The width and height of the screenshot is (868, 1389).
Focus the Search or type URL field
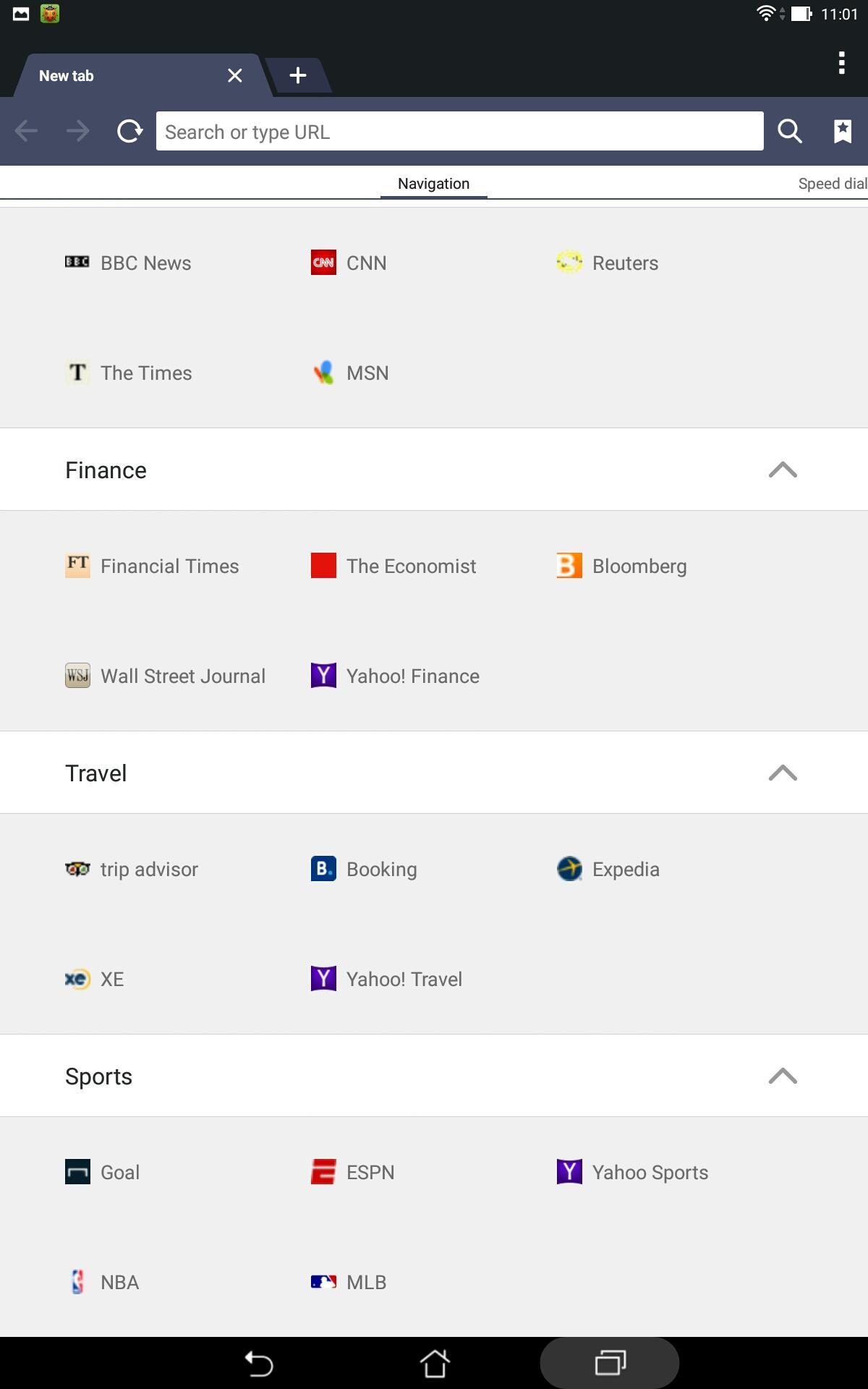[459, 132]
